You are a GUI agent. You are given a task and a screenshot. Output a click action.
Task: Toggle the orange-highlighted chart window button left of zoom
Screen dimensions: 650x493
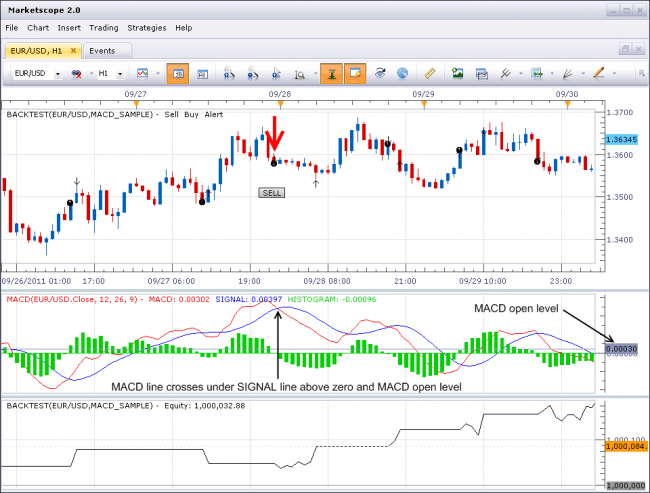pyautogui.click(x=178, y=74)
